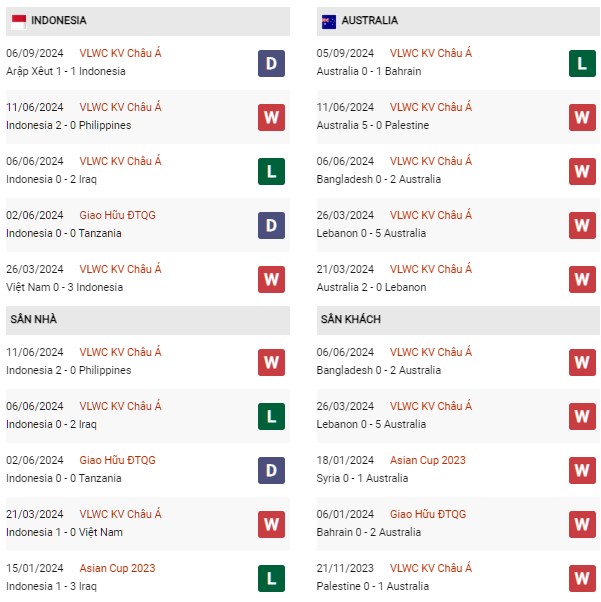This screenshot has width=601, height=602.
Task: Click the L badge for Indonesia 1-3 Iraq
Action: coord(271,578)
